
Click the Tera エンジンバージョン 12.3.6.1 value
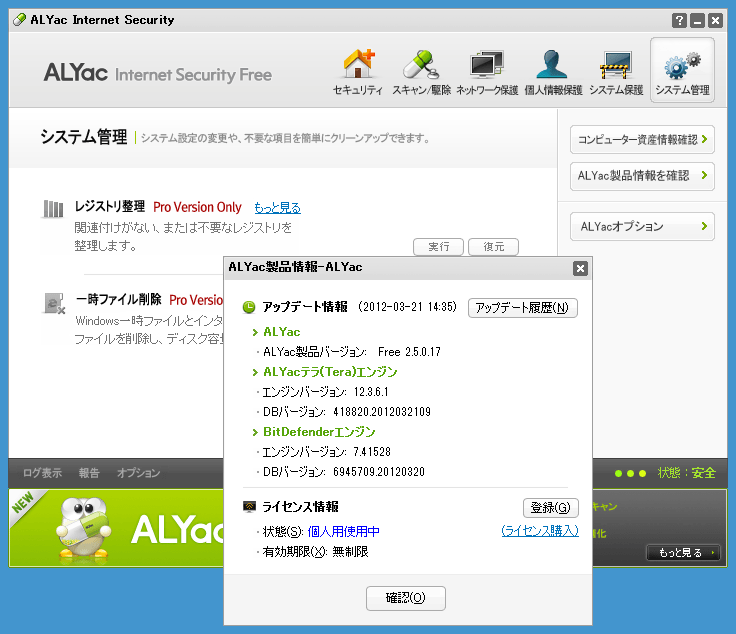(x=371, y=392)
